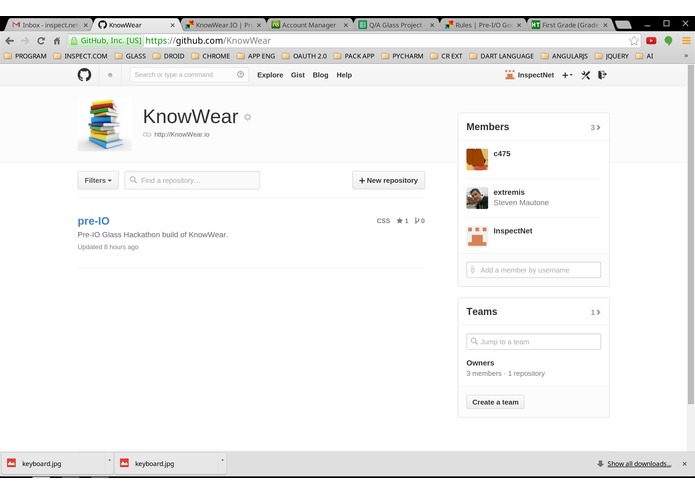Focus Add a member by username field
The image size is (695, 494).
click(533, 270)
